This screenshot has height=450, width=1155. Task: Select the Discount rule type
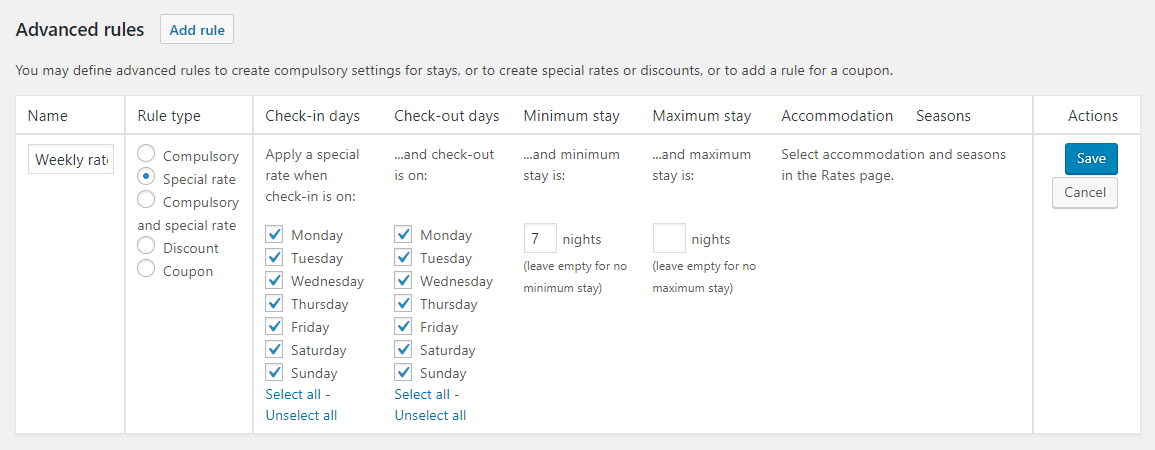146,246
